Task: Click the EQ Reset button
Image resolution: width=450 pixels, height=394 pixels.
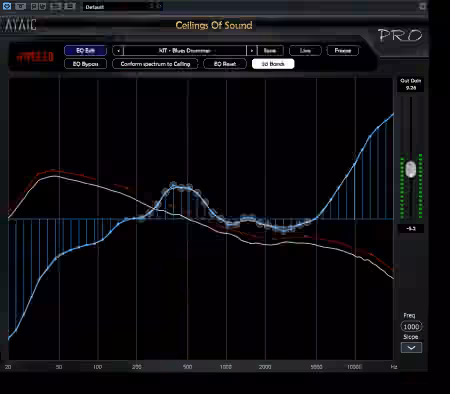Action: click(x=225, y=64)
